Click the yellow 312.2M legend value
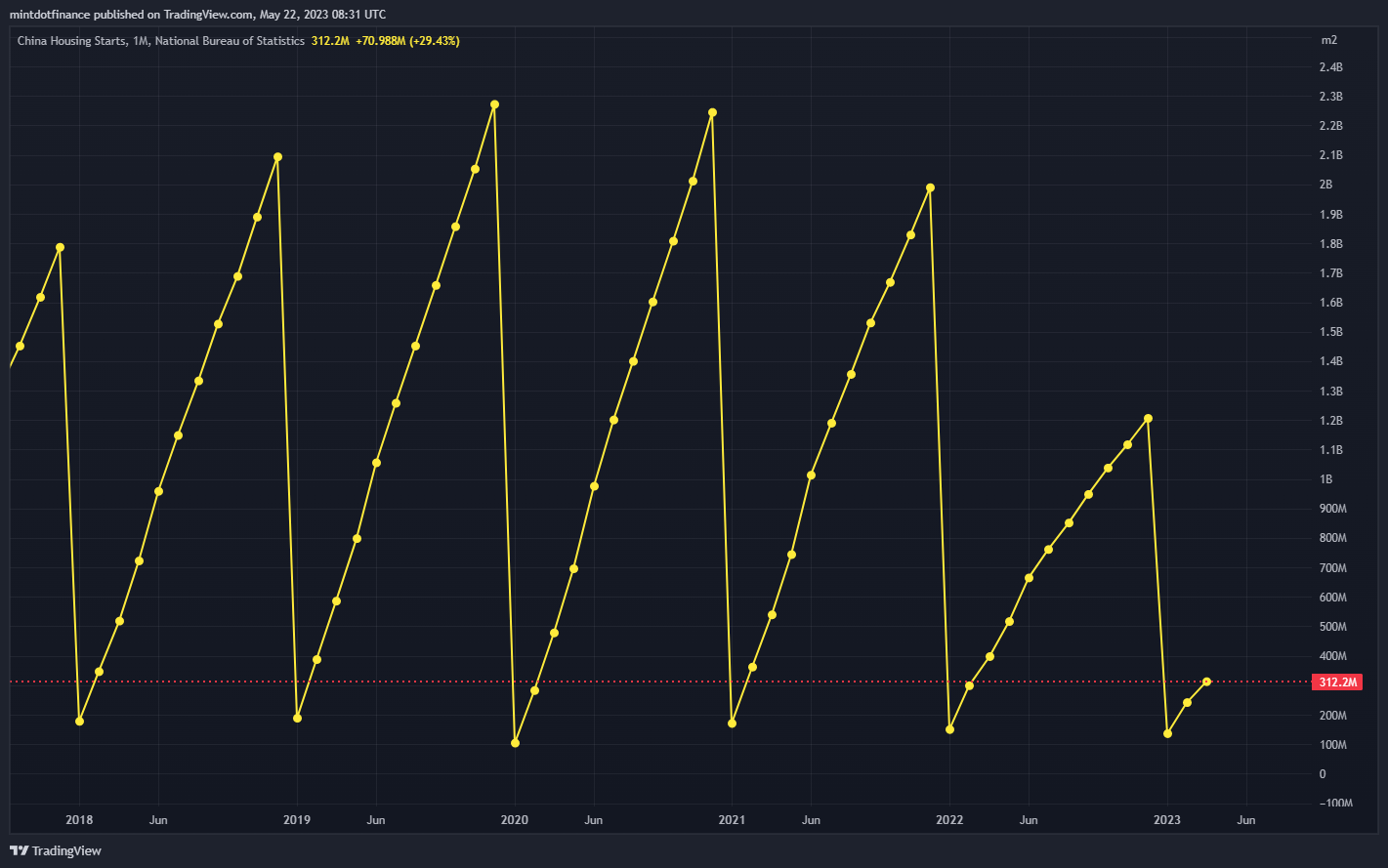 tap(330, 41)
